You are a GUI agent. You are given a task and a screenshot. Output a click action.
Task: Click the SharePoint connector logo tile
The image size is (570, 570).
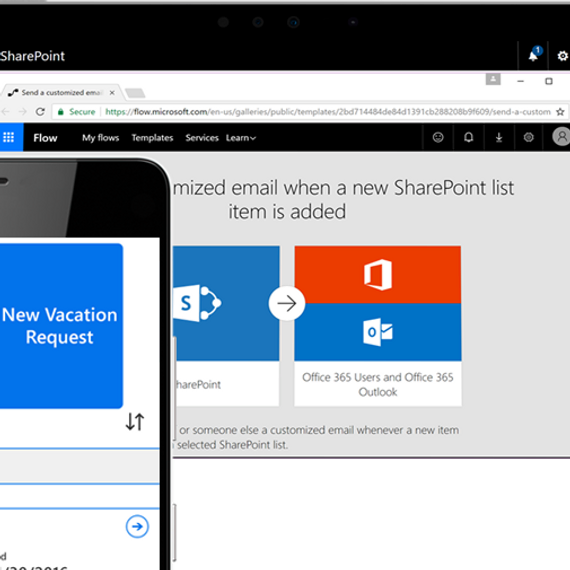[x=226, y=303]
